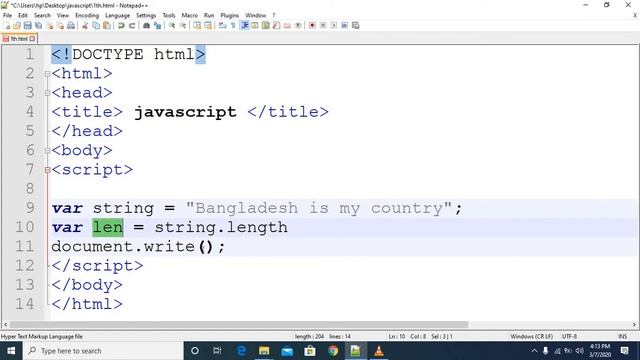Open the User Defined Language toolbar icon
Viewport: 640px width, 360px height.
tap(255, 26)
